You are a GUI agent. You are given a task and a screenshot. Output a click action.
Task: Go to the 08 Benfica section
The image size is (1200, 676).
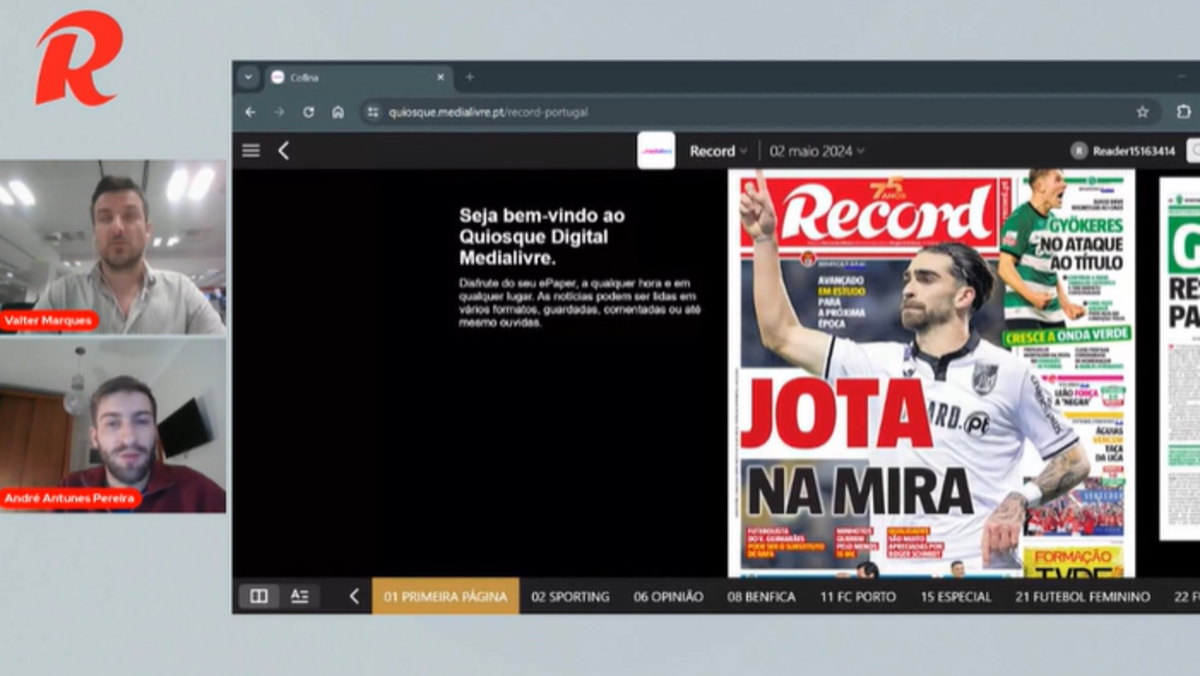pos(762,596)
